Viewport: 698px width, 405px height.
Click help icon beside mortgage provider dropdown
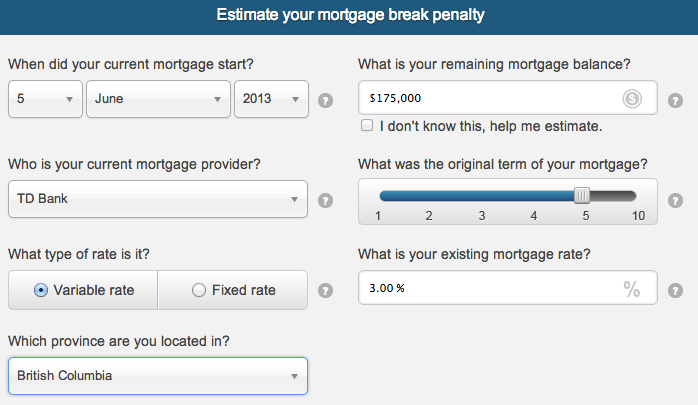(325, 200)
